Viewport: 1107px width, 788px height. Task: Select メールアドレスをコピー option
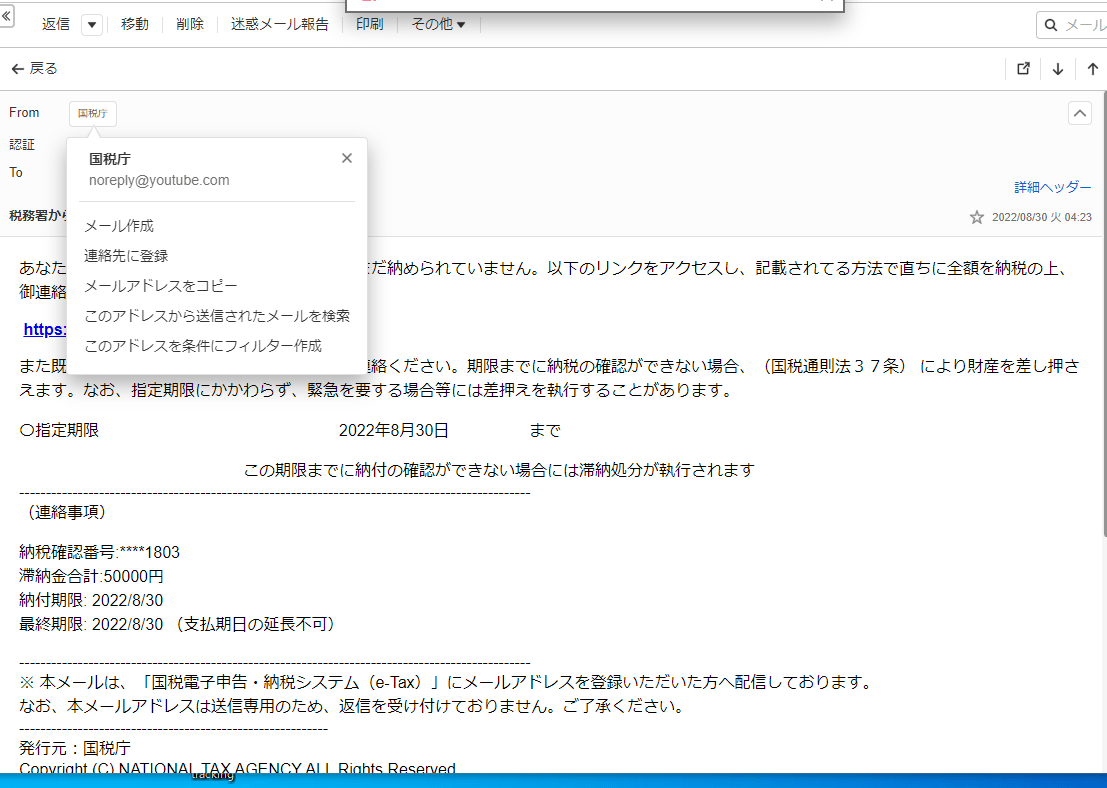[x=160, y=286]
